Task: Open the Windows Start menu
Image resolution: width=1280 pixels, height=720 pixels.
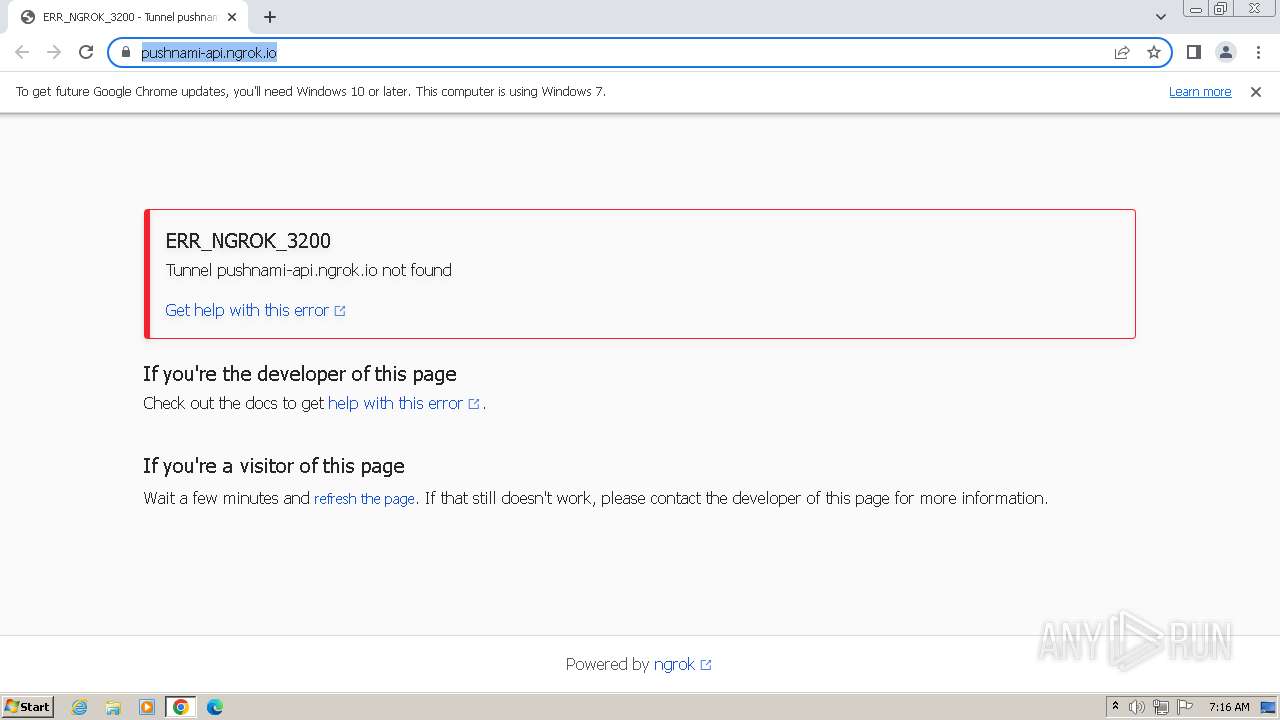Action: (x=27, y=707)
